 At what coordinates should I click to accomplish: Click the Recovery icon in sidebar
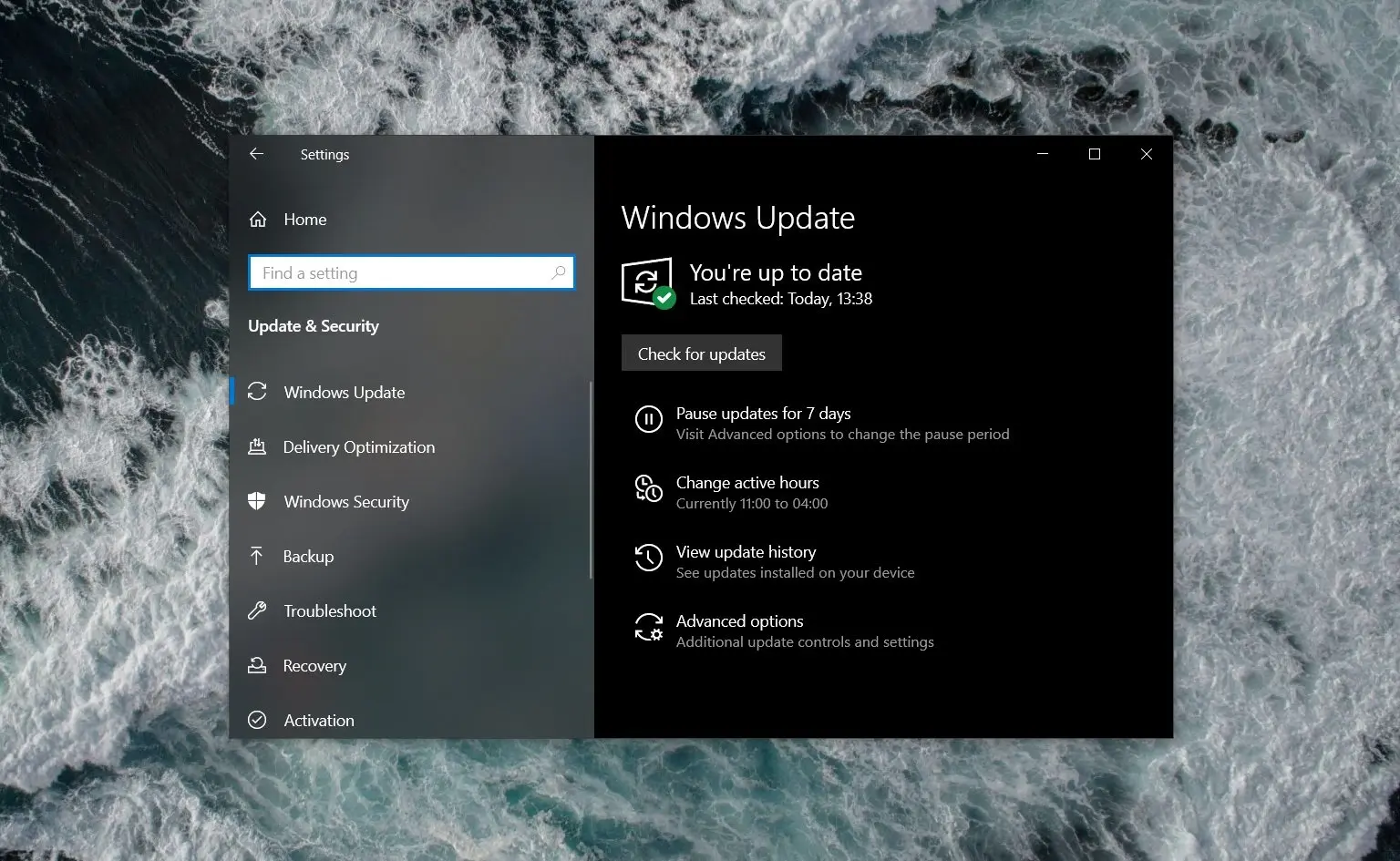tap(257, 665)
